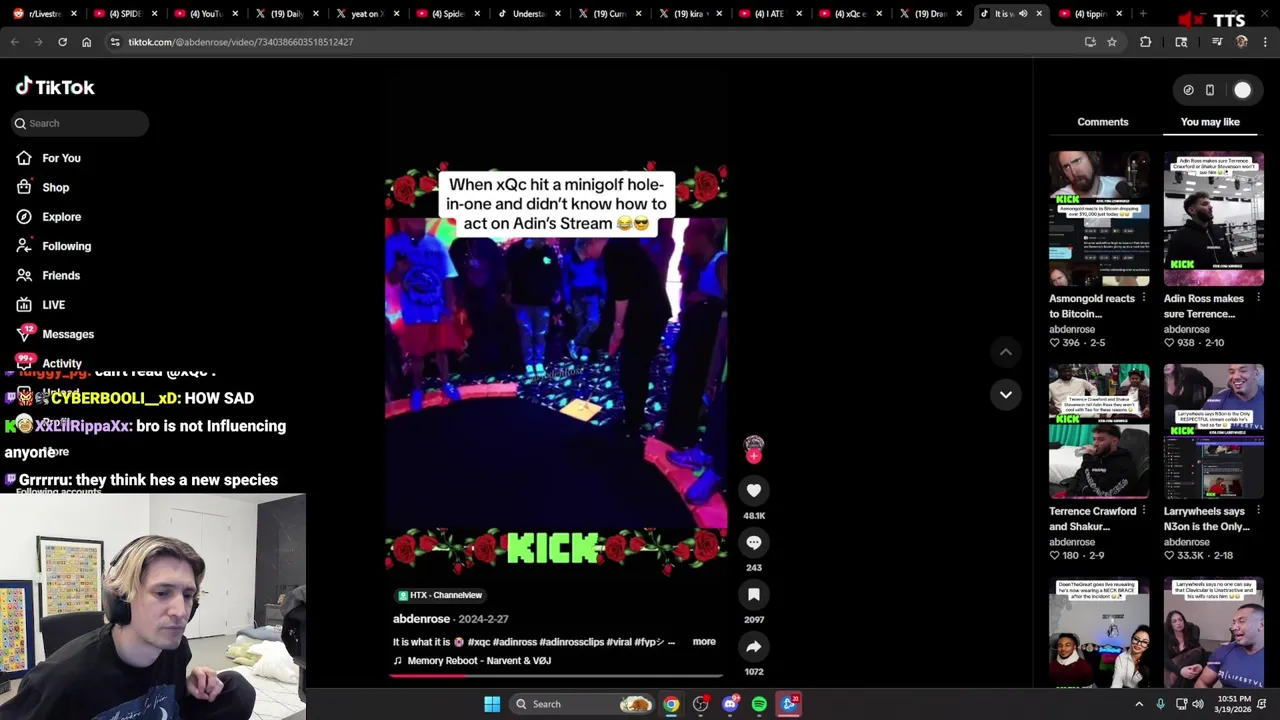This screenshot has height=720, width=1280.
Task: Open the LIVE section
Action: (x=41, y=305)
